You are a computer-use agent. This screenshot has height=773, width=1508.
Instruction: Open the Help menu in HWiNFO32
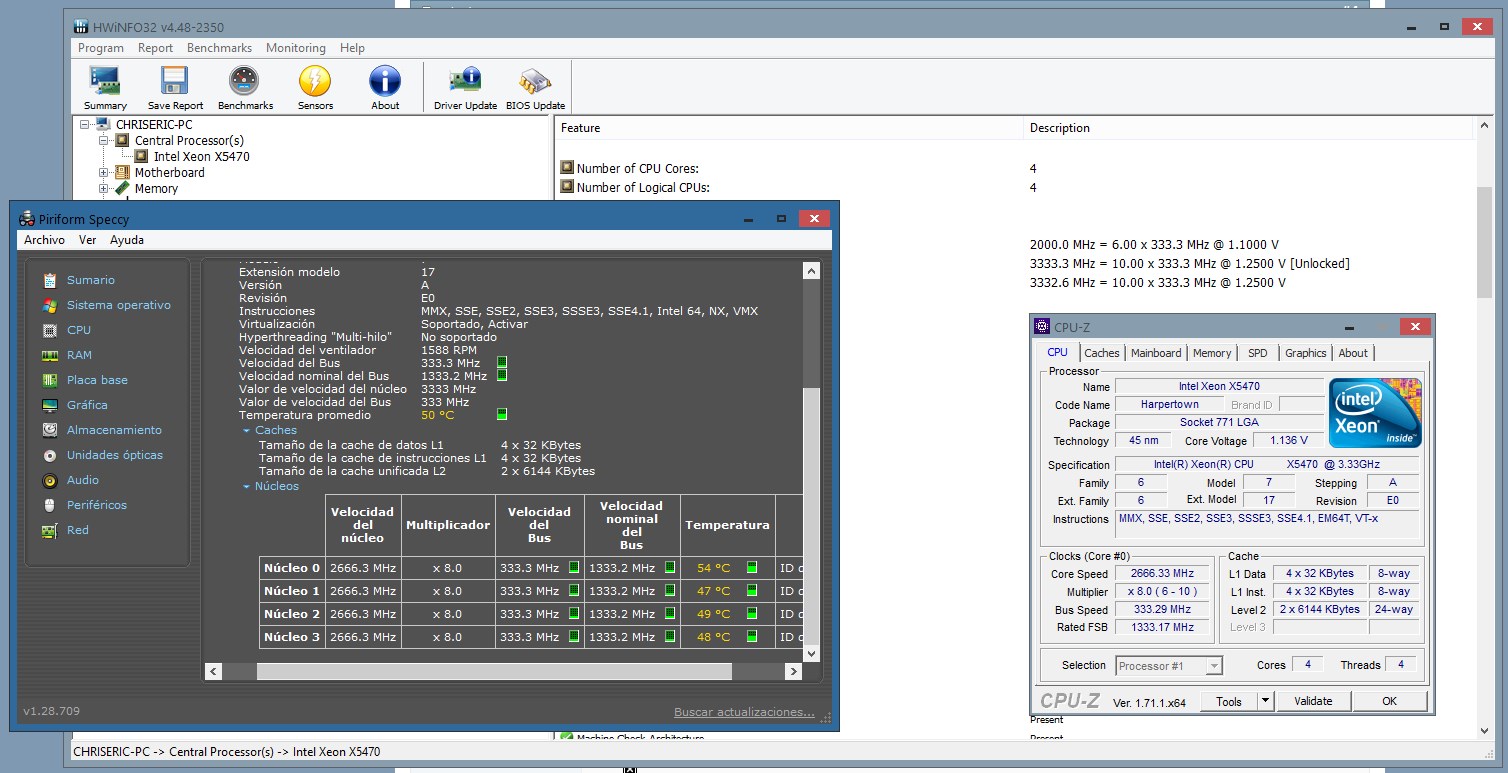pyautogui.click(x=352, y=48)
